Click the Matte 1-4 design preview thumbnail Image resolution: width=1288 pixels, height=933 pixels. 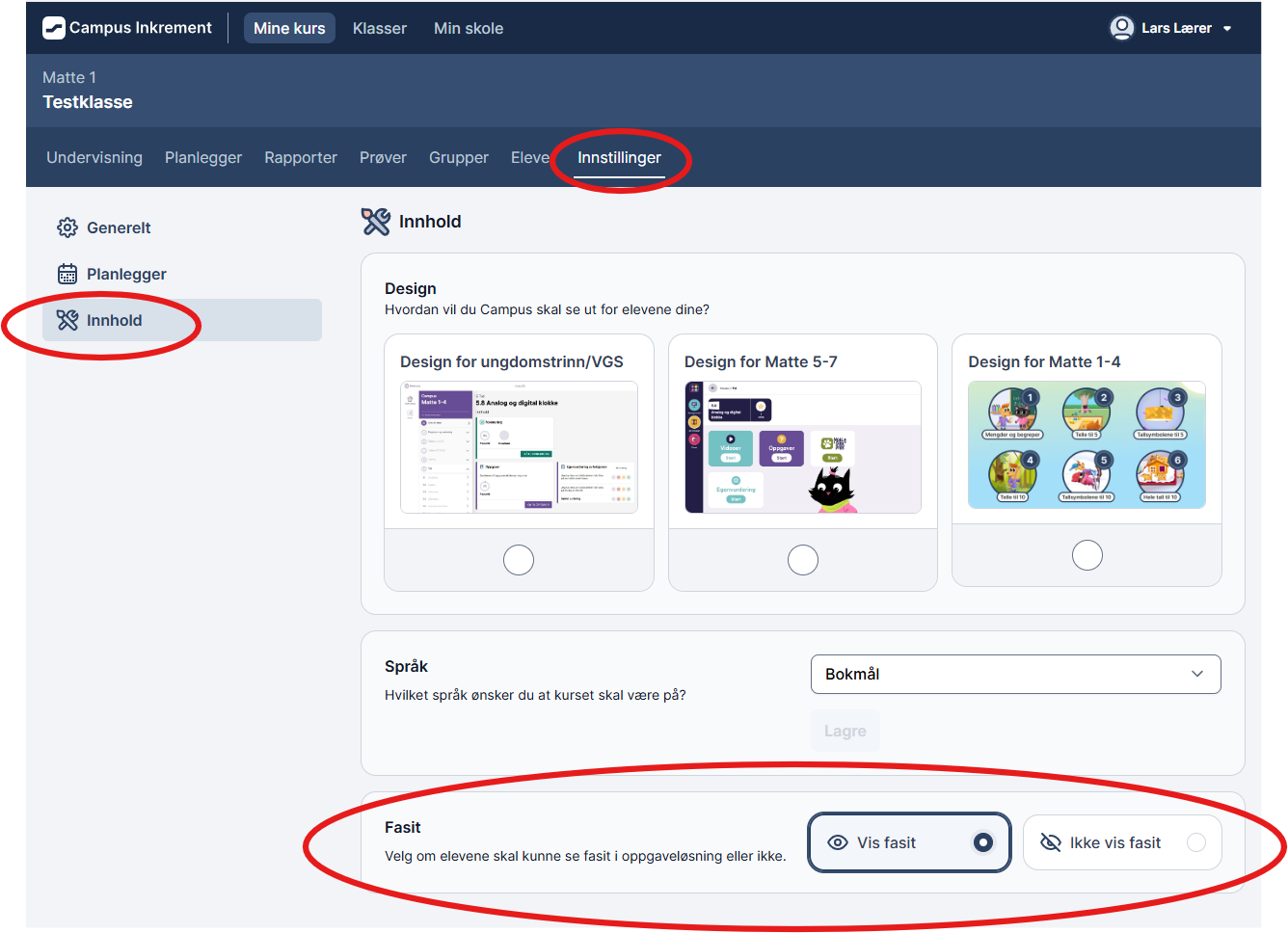[1087, 444]
